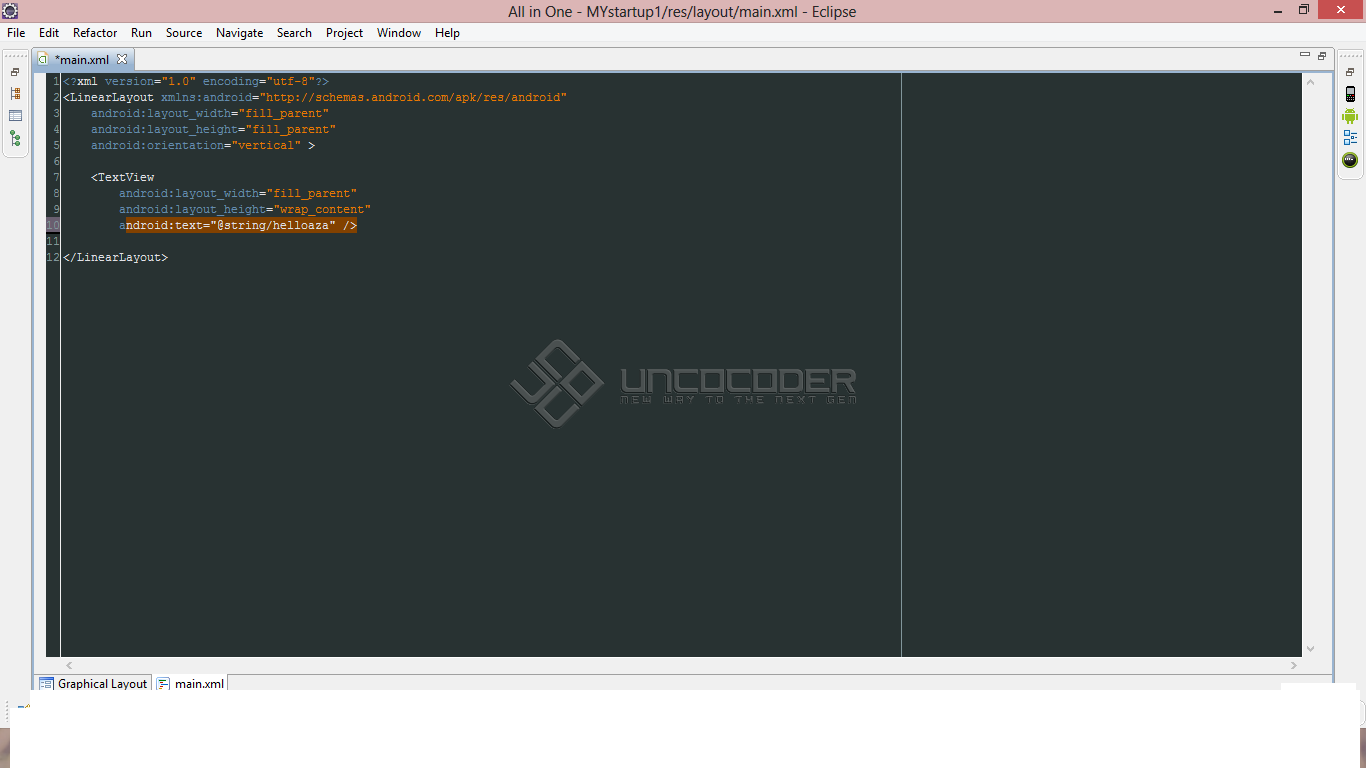Click the android:orientation="vertical" line

203,145
